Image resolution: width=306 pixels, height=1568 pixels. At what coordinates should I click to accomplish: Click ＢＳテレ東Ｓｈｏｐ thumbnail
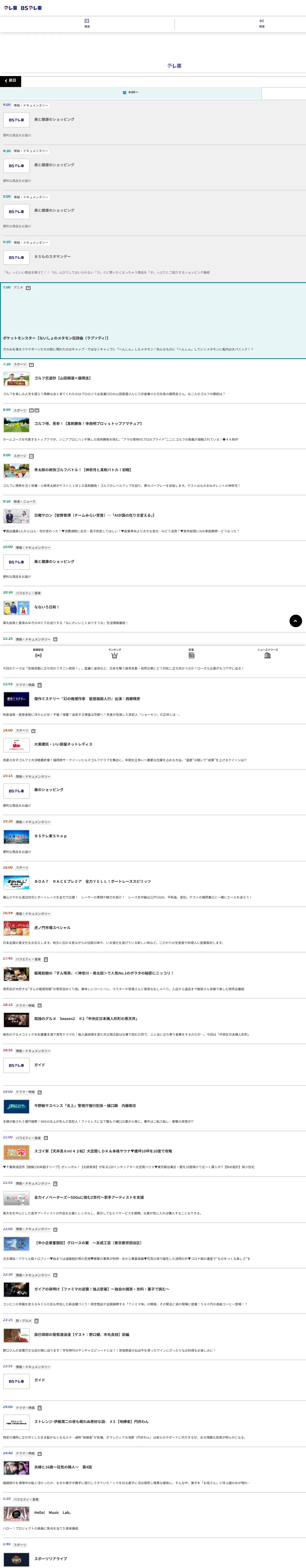16,837
